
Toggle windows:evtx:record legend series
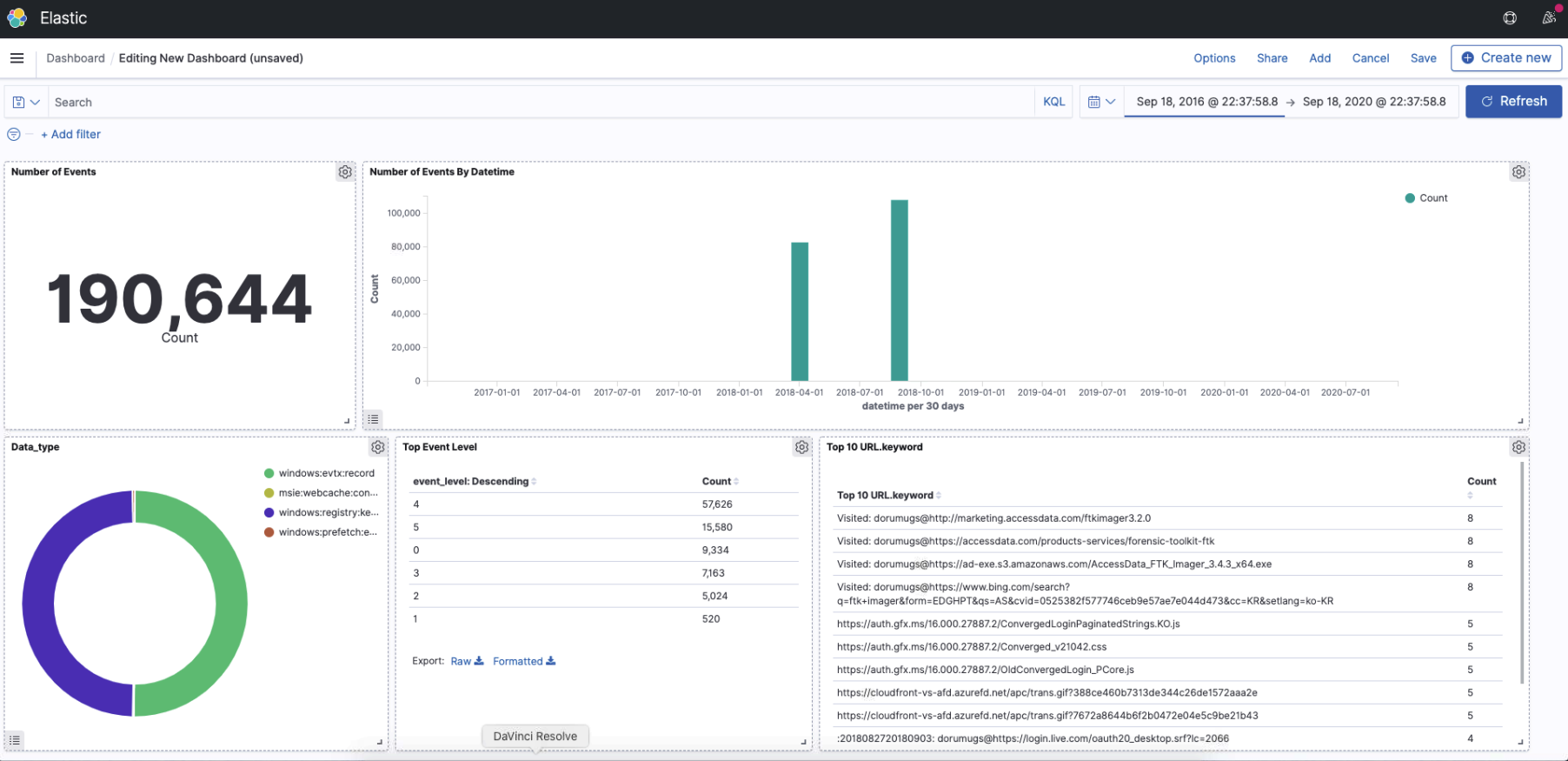tap(319, 473)
